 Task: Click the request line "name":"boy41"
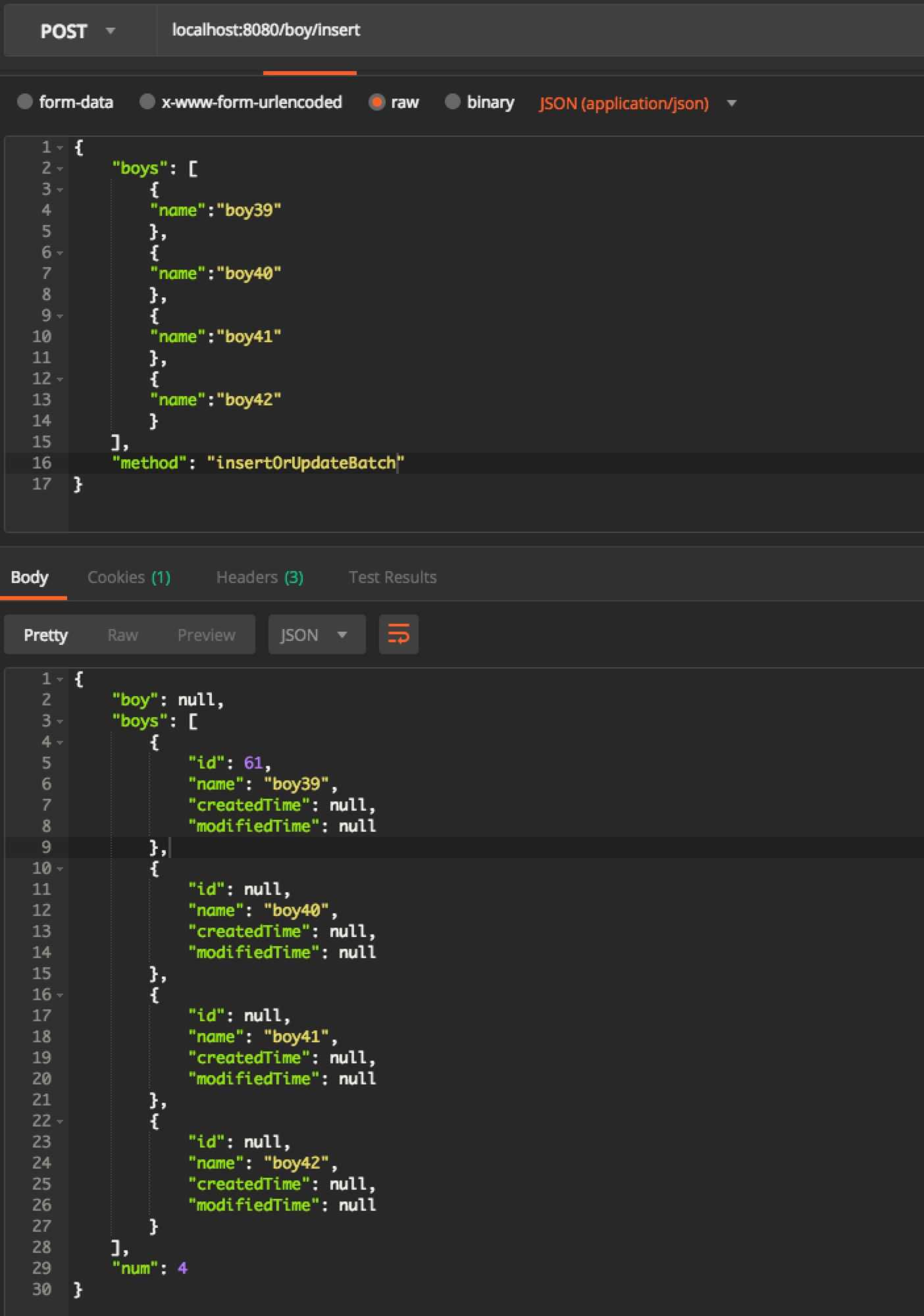[x=215, y=337]
